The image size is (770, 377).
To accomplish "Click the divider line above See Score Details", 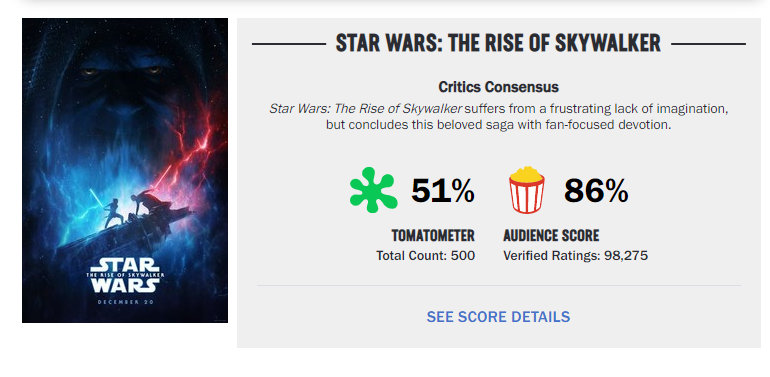I will pos(498,285).
